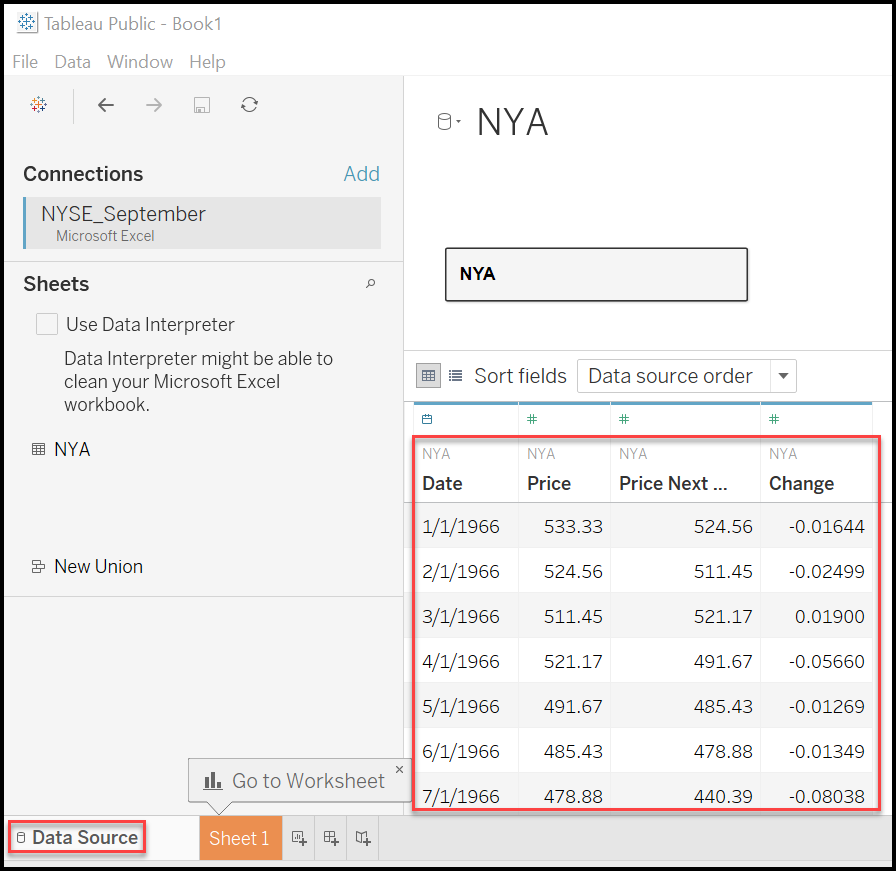This screenshot has height=871, width=896.
Task: Click the Redo forward arrow icon
Action: click(153, 104)
